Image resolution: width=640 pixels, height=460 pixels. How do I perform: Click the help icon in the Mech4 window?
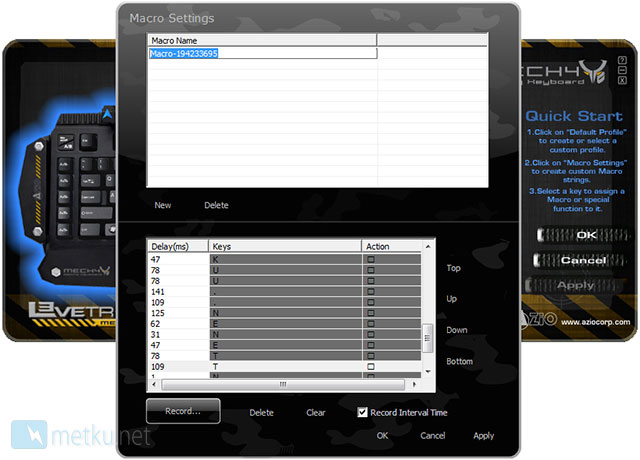pos(622,60)
